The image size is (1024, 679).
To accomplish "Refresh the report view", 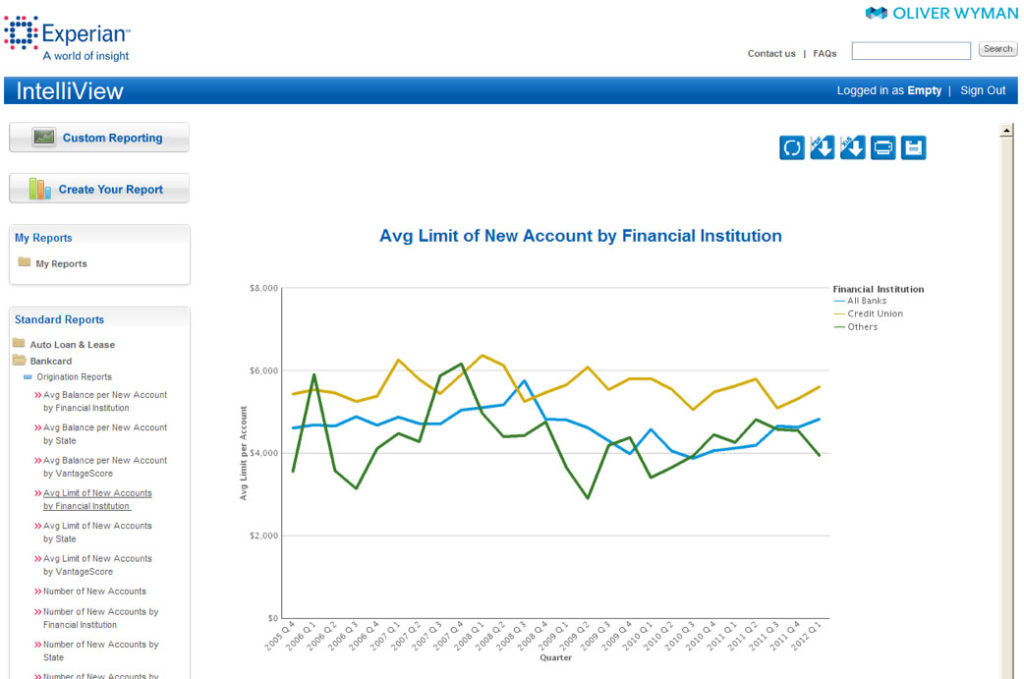I will click(791, 147).
